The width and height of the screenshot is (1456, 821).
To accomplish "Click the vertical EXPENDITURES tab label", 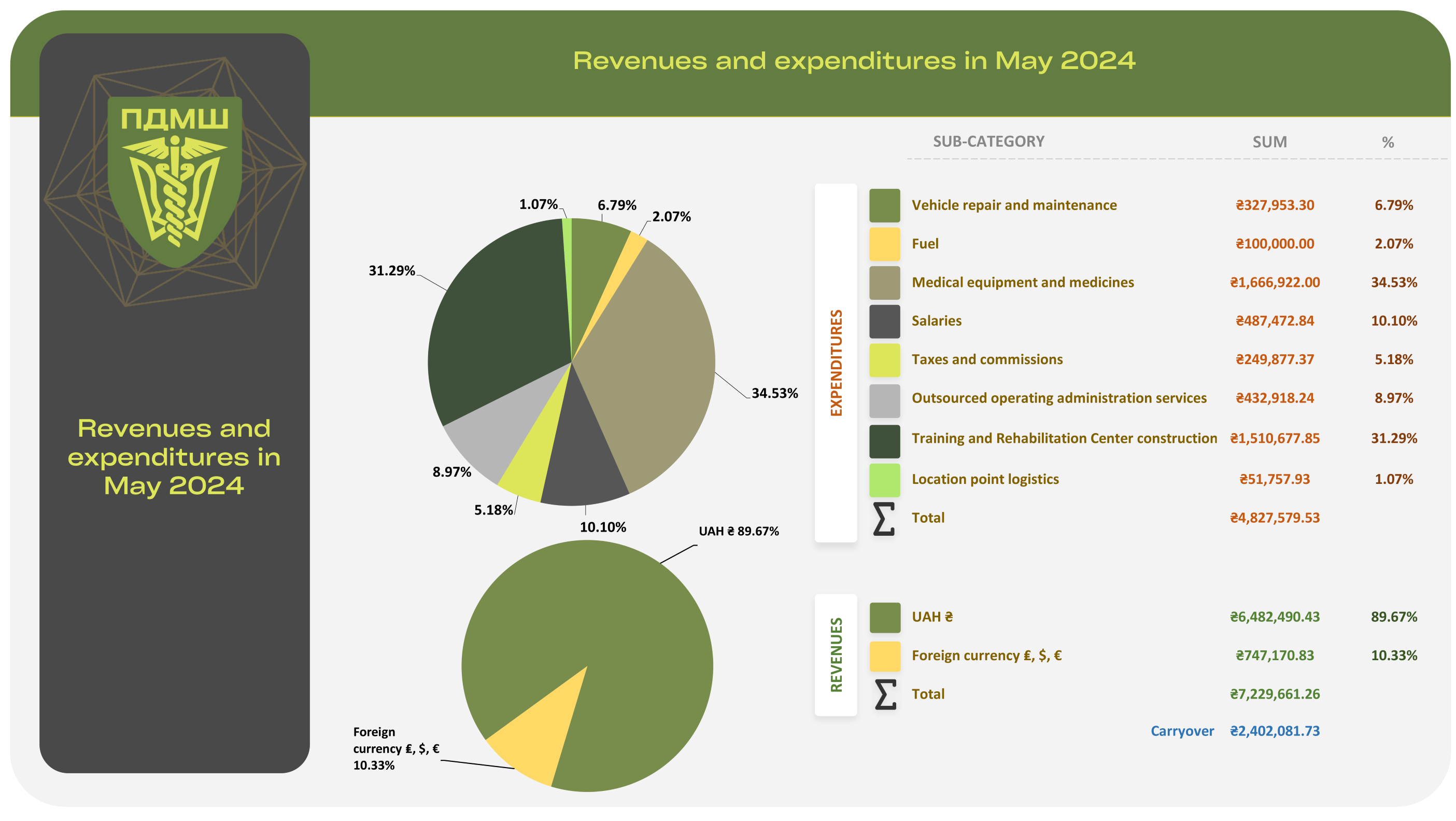I will click(x=836, y=363).
